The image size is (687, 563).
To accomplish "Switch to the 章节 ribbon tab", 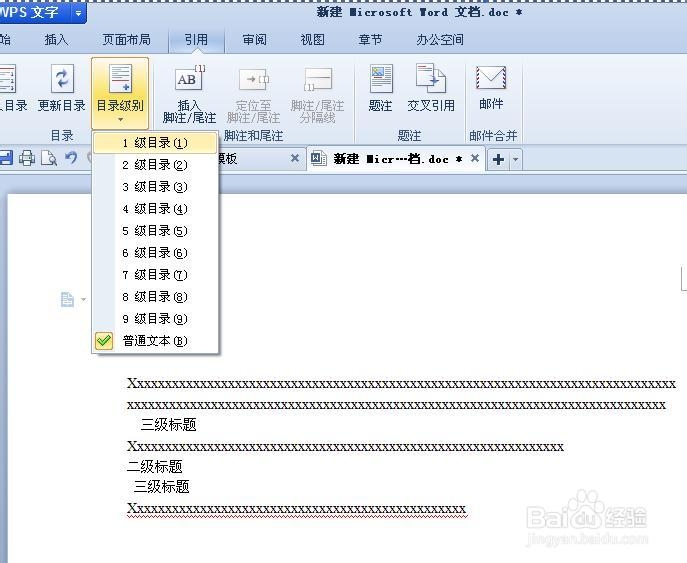I will click(370, 40).
